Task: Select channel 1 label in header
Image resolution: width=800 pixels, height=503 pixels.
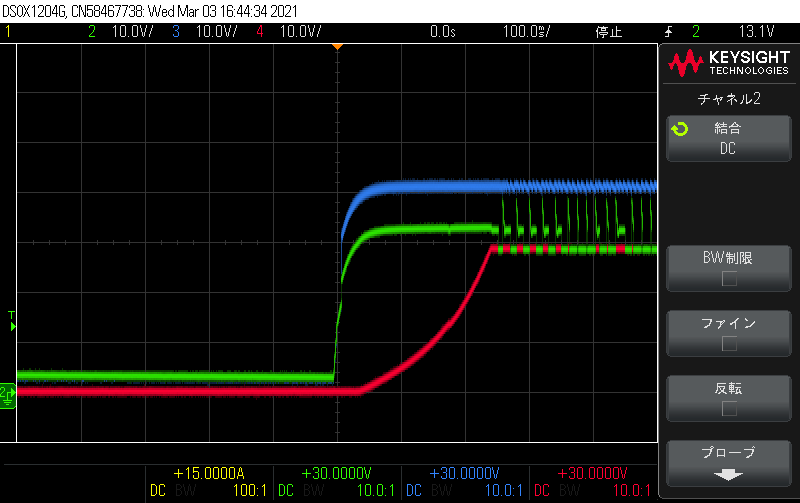Action: [8, 32]
